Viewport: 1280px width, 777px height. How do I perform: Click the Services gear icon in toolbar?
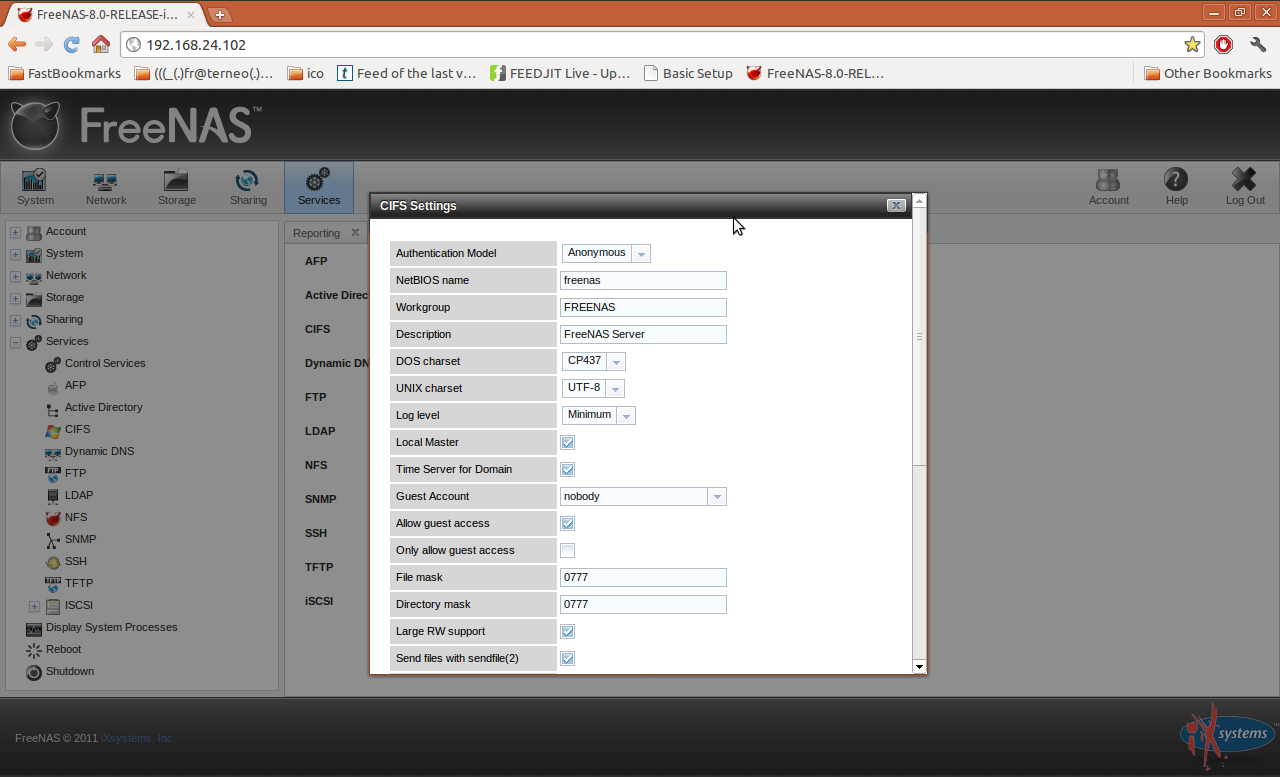pyautogui.click(x=318, y=186)
